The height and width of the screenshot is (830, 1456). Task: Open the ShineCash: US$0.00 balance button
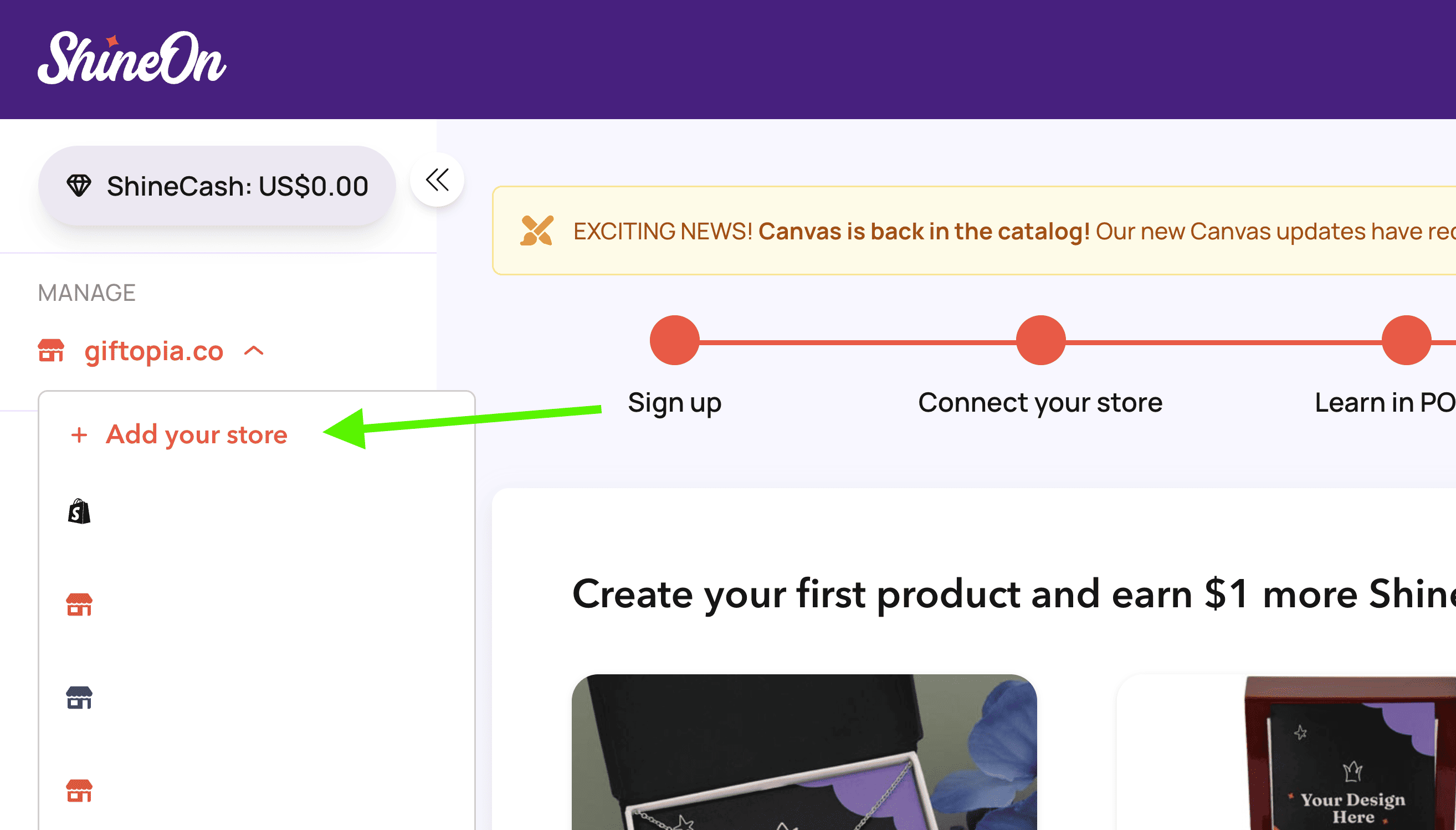[217, 186]
